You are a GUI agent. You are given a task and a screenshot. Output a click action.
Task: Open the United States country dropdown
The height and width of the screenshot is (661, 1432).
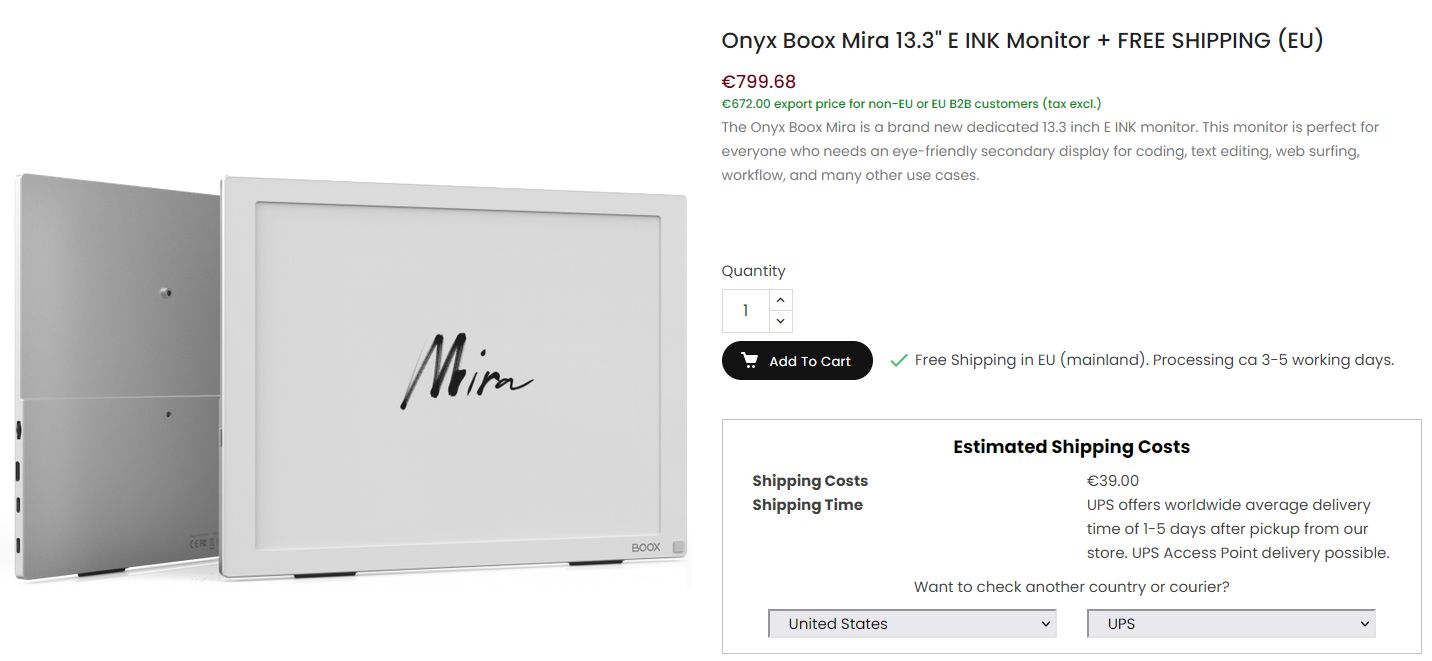pyautogui.click(x=912, y=624)
